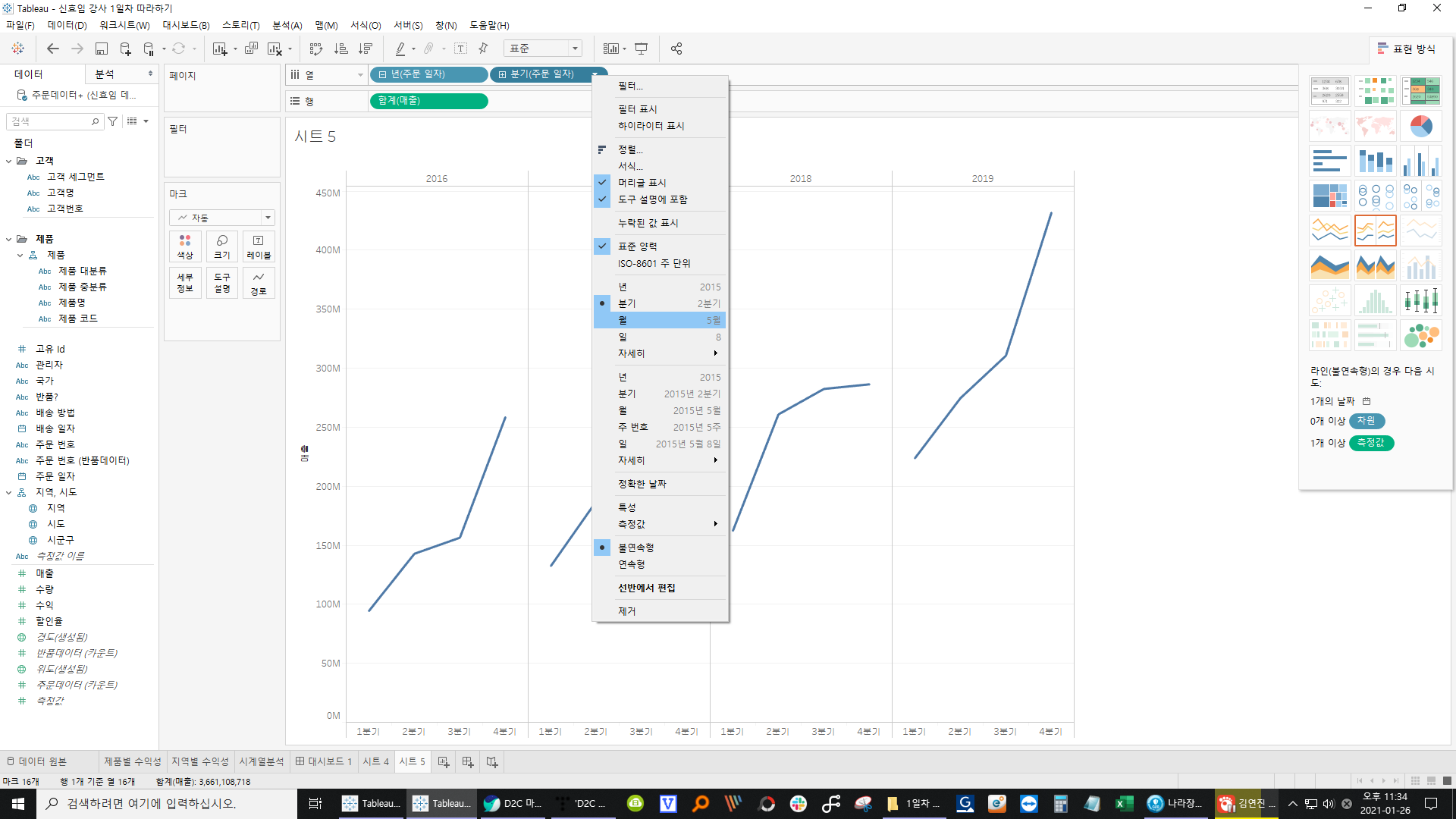The image size is (1456, 819).
Task: Click the duplicate sheet toolbar icon
Action: [x=252, y=49]
